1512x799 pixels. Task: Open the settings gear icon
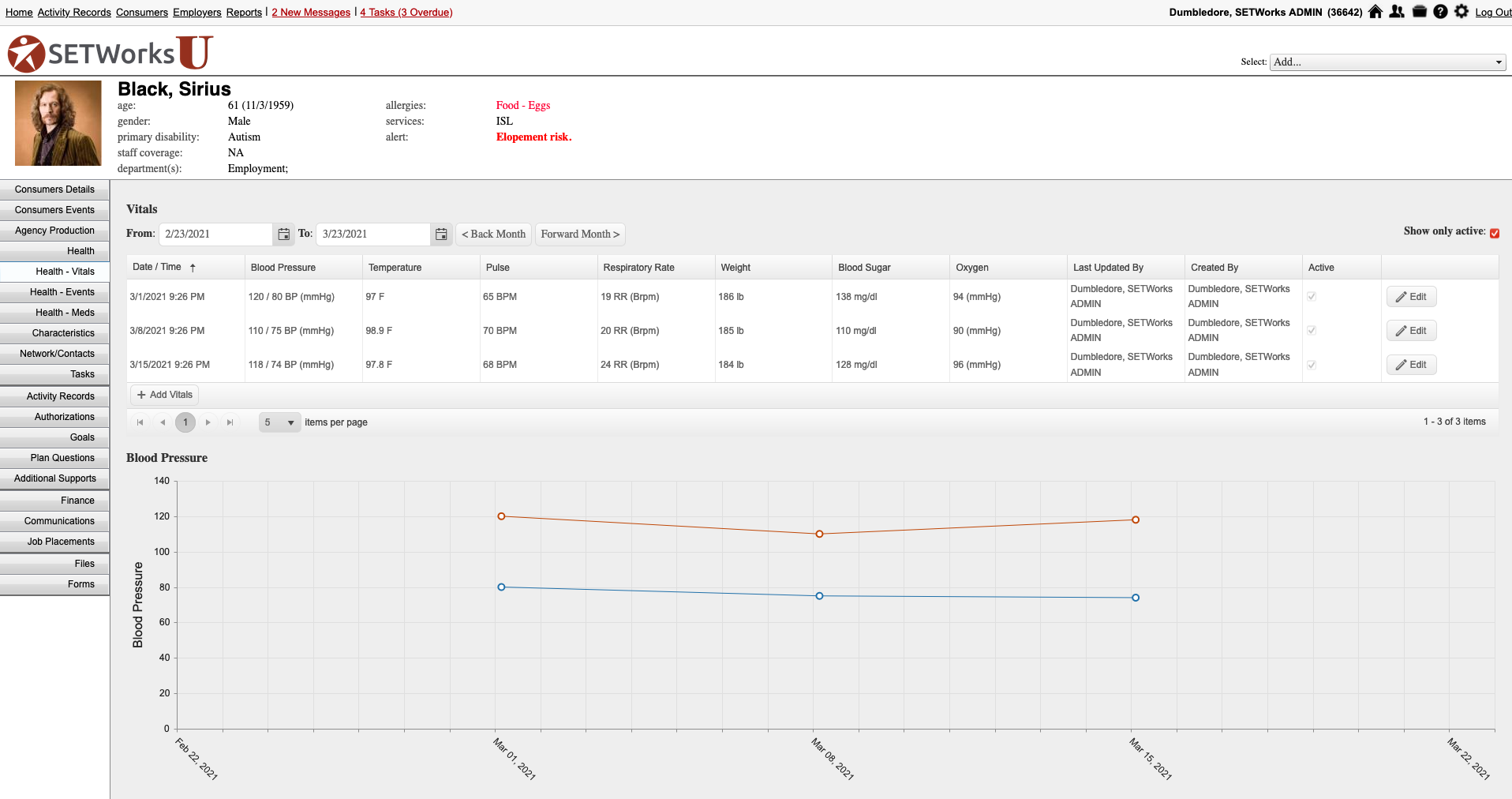(x=1461, y=12)
